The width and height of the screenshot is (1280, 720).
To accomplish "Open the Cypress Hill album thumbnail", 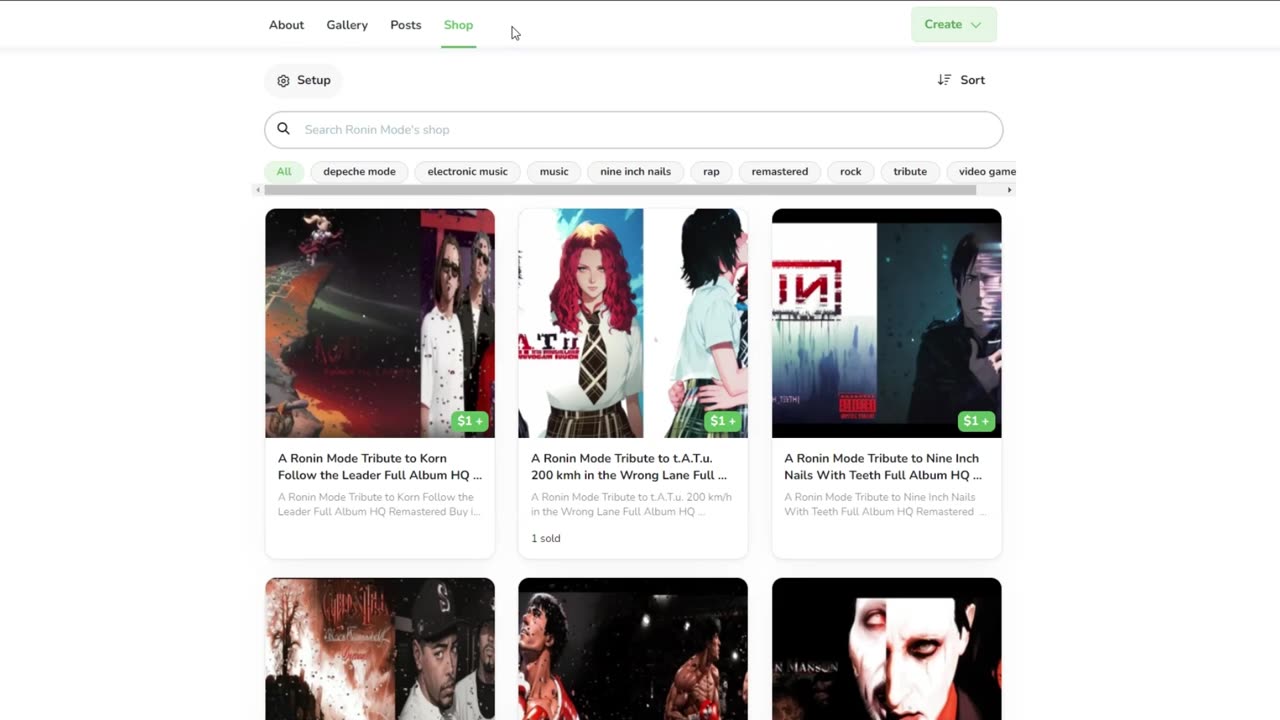I will point(380,649).
